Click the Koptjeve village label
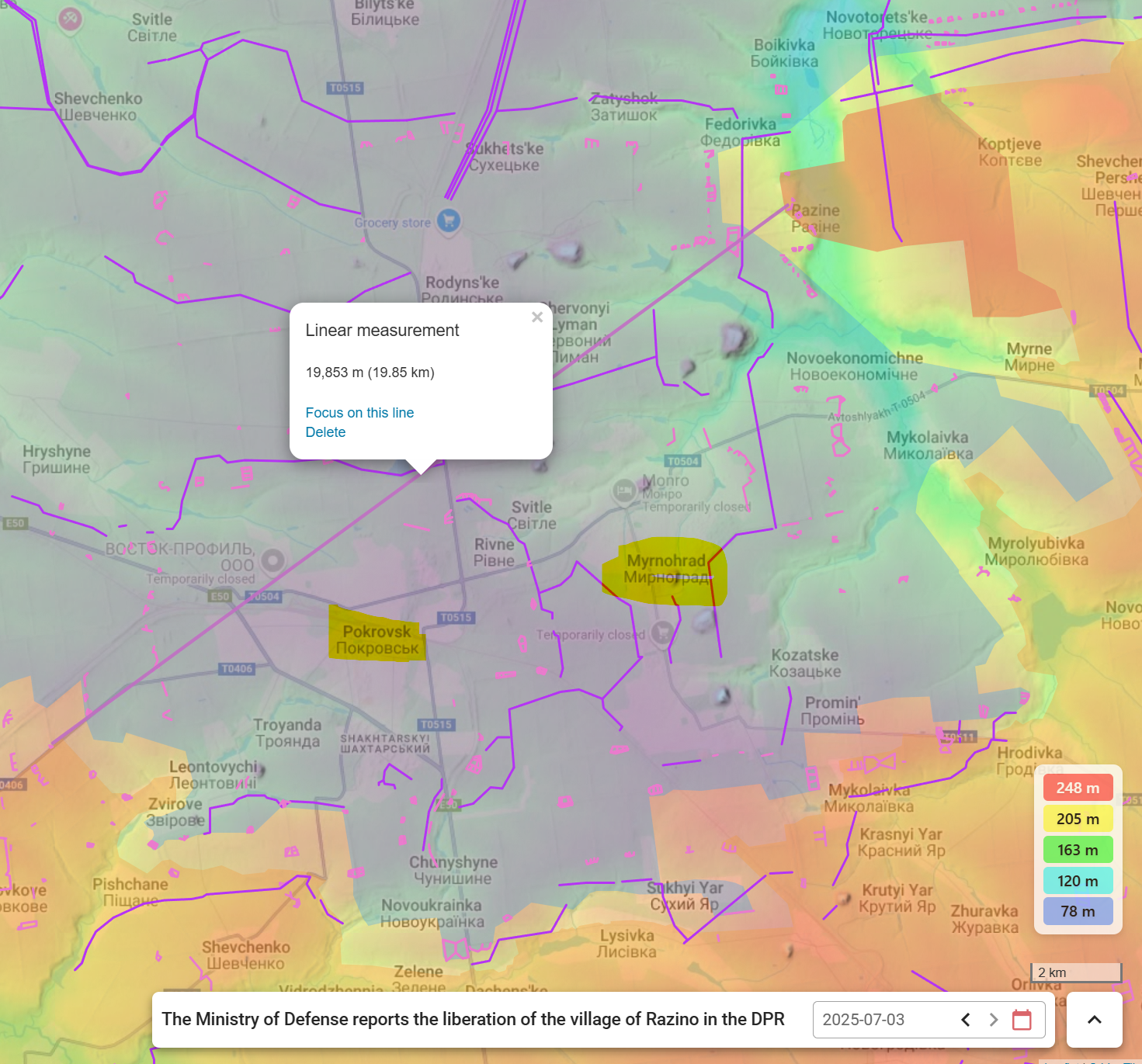The height and width of the screenshot is (1064, 1142). click(1009, 152)
